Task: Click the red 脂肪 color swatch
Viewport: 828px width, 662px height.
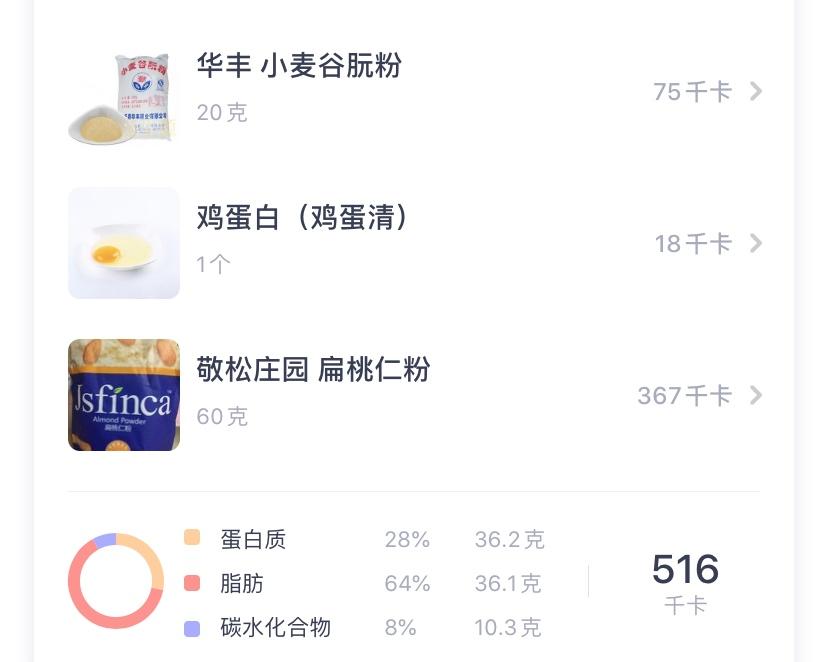Action: click(192, 583)
